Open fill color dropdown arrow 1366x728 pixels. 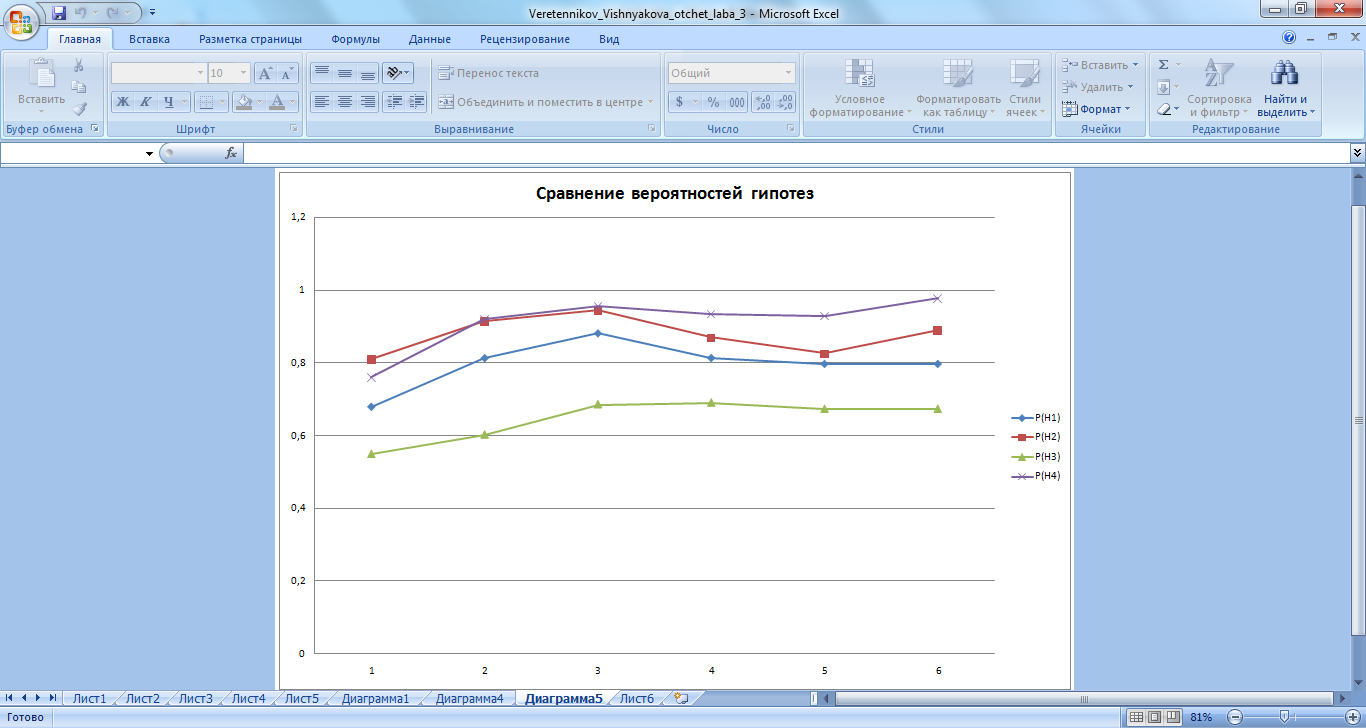259,101
